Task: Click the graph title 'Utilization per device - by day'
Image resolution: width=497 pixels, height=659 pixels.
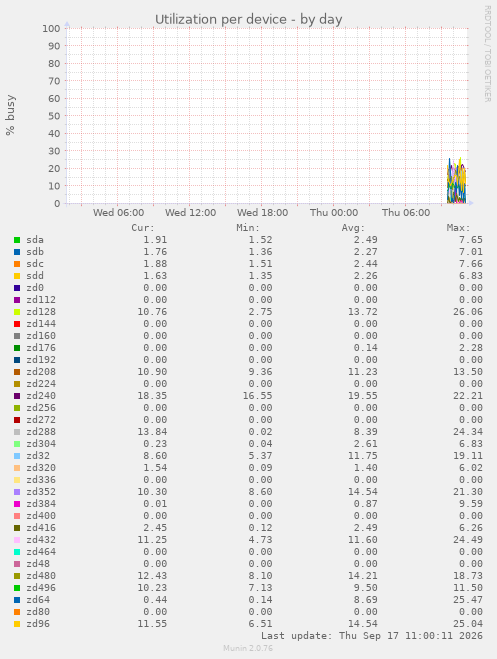Action: click(x=249, y=19)
